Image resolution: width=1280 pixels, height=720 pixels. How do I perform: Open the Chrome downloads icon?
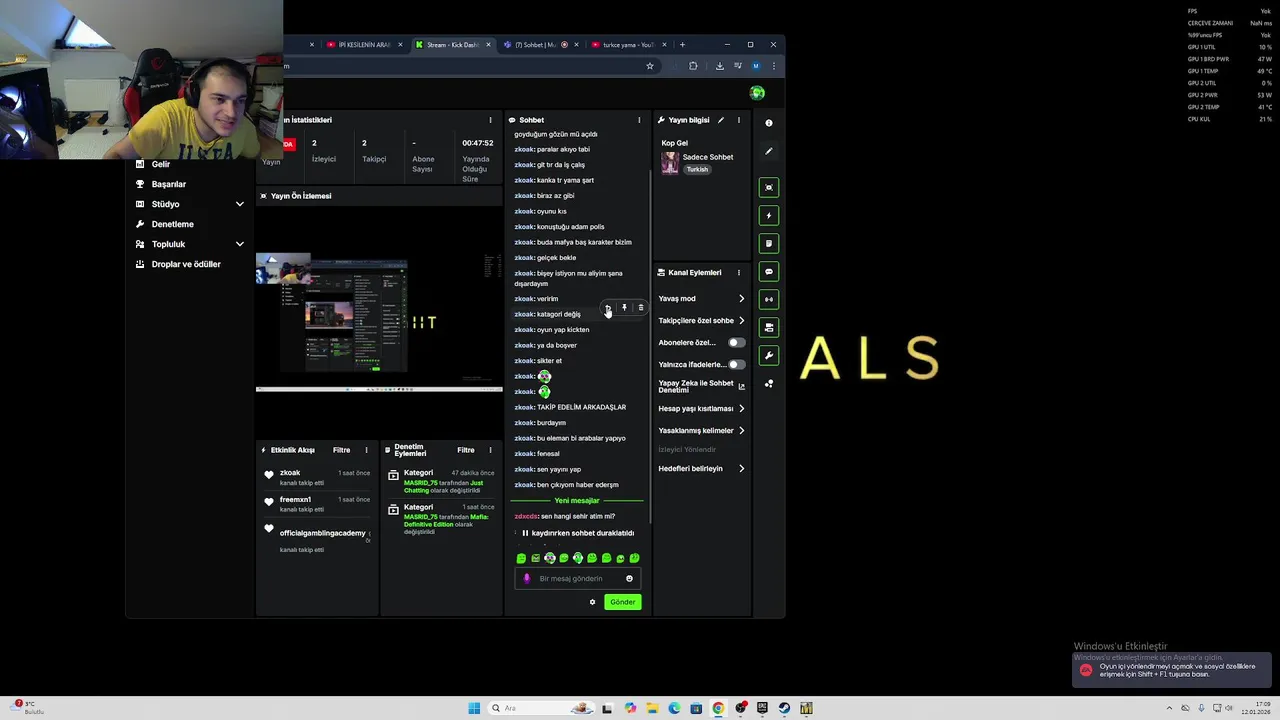[719, 66]
